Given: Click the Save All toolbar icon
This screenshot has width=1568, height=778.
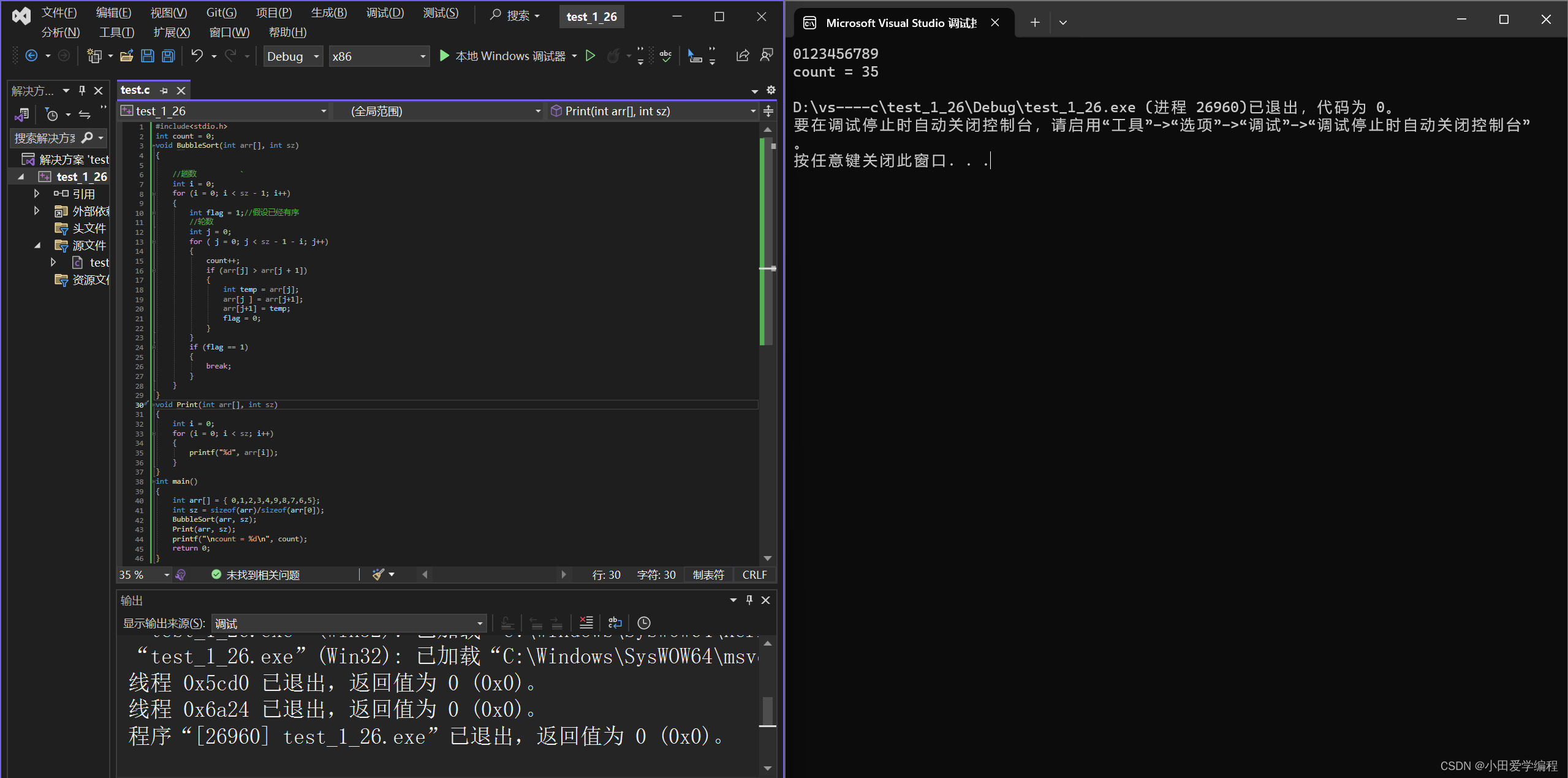Looking at the screenshot, I should click(x=168, y=56).
